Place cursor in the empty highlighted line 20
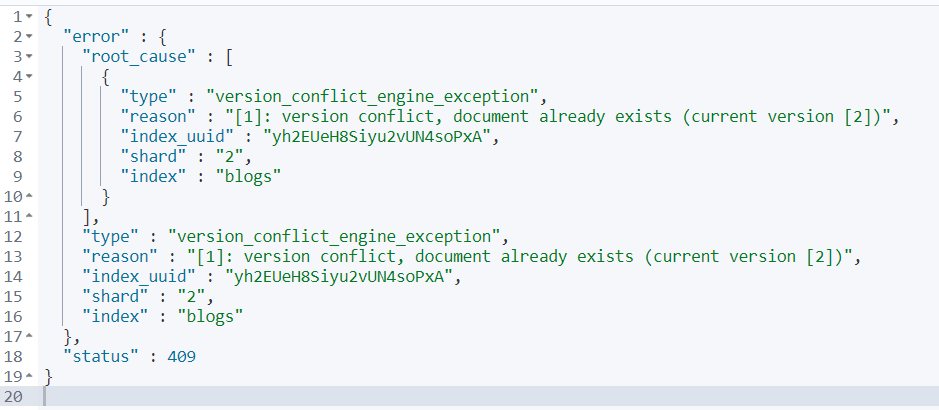 [x=400, y=397]
